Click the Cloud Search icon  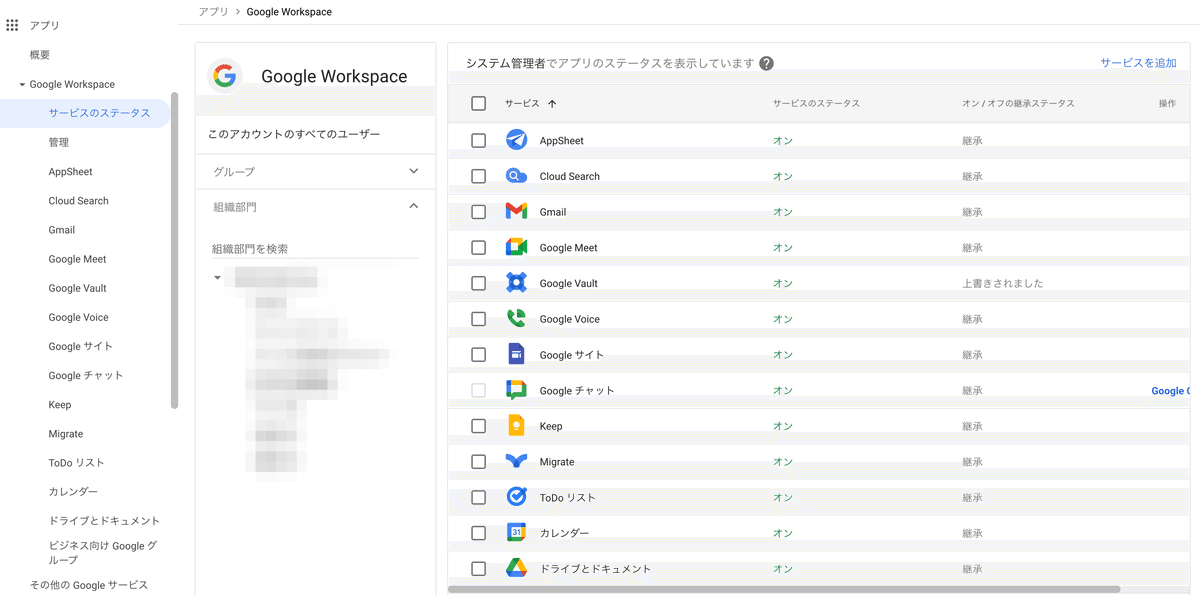pyautogui.click(x=516, y=176)
